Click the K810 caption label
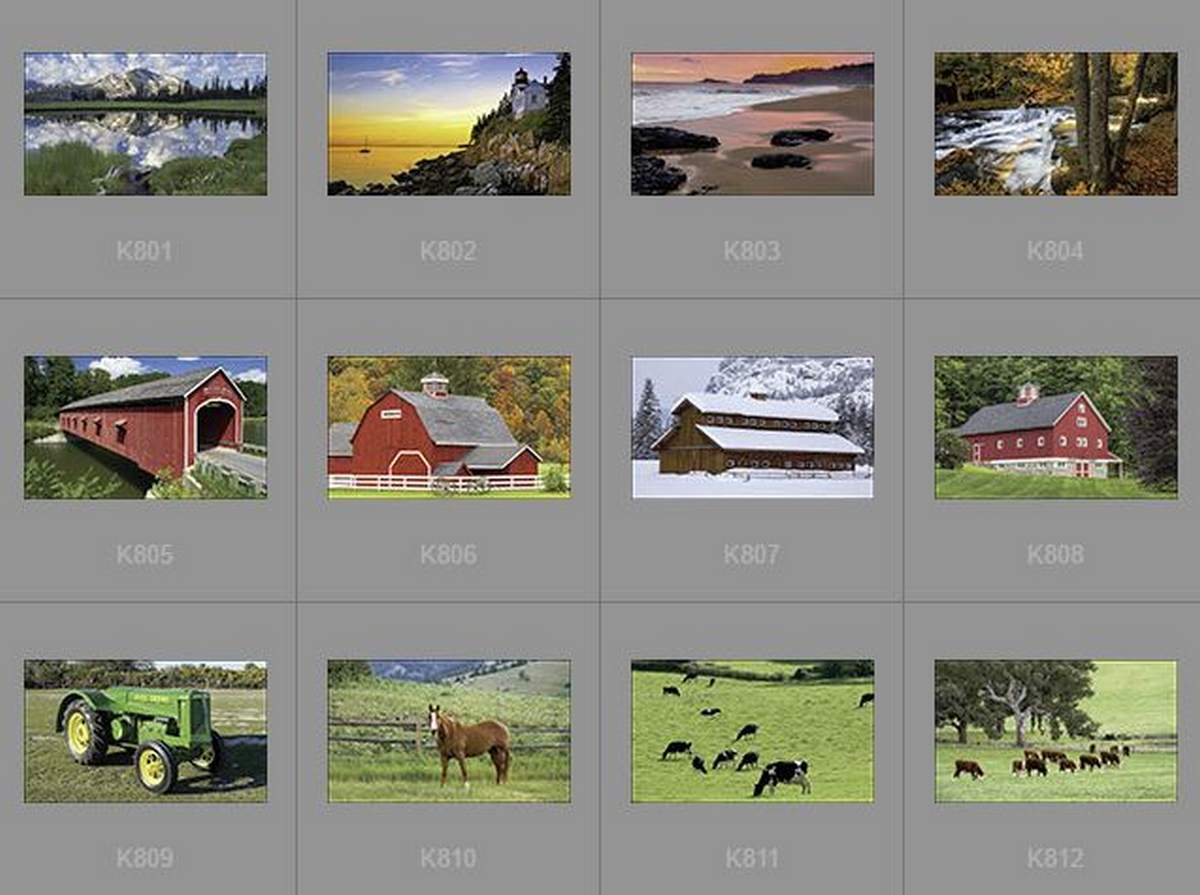 tap(448, 858)
